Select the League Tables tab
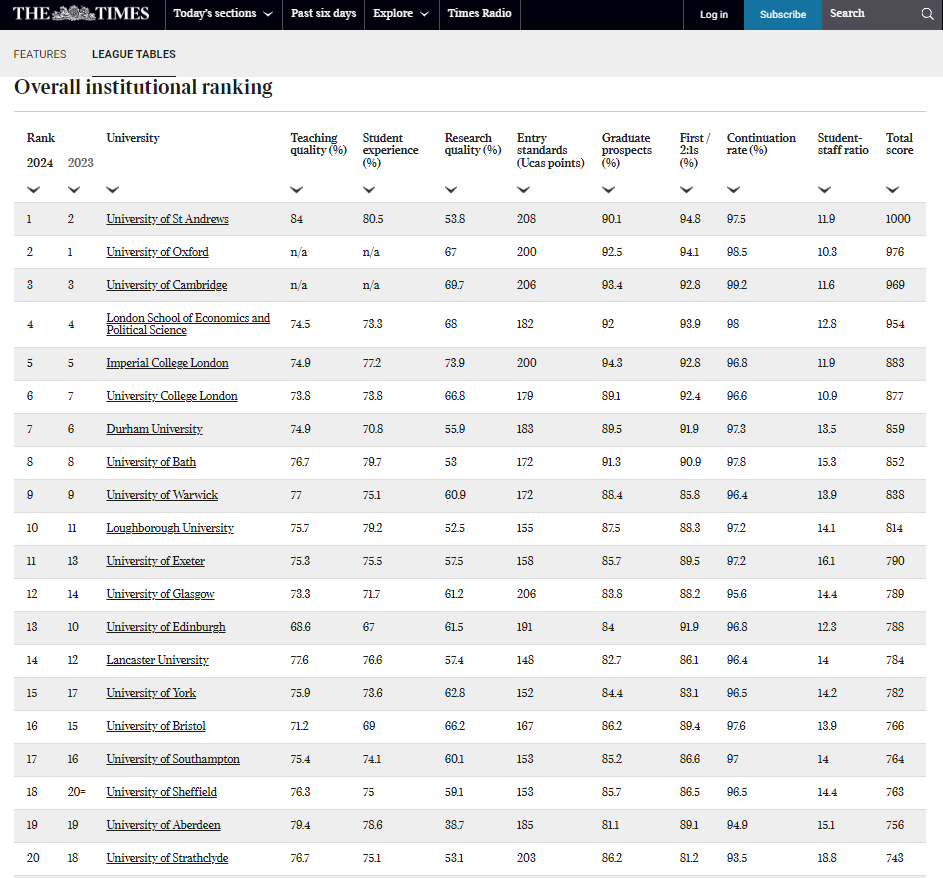The image size is (943, 878). point(134,54)
